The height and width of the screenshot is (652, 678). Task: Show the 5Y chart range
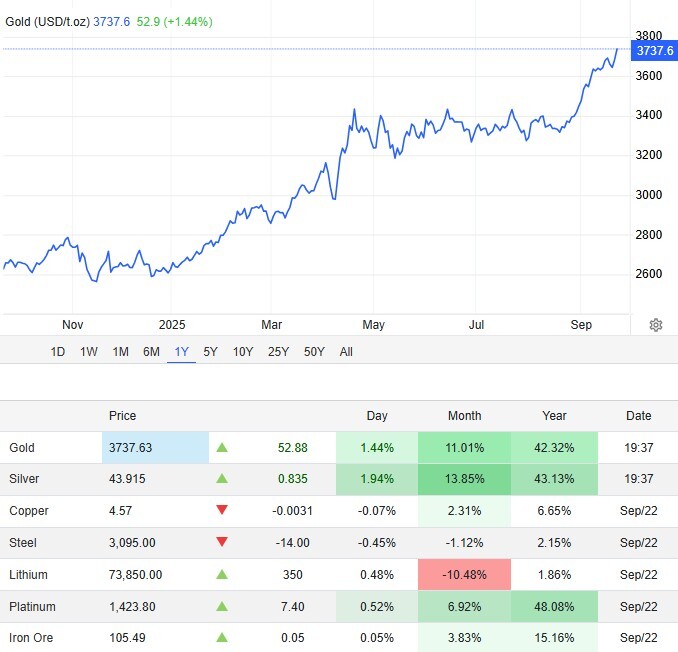(x=210, y=352)
